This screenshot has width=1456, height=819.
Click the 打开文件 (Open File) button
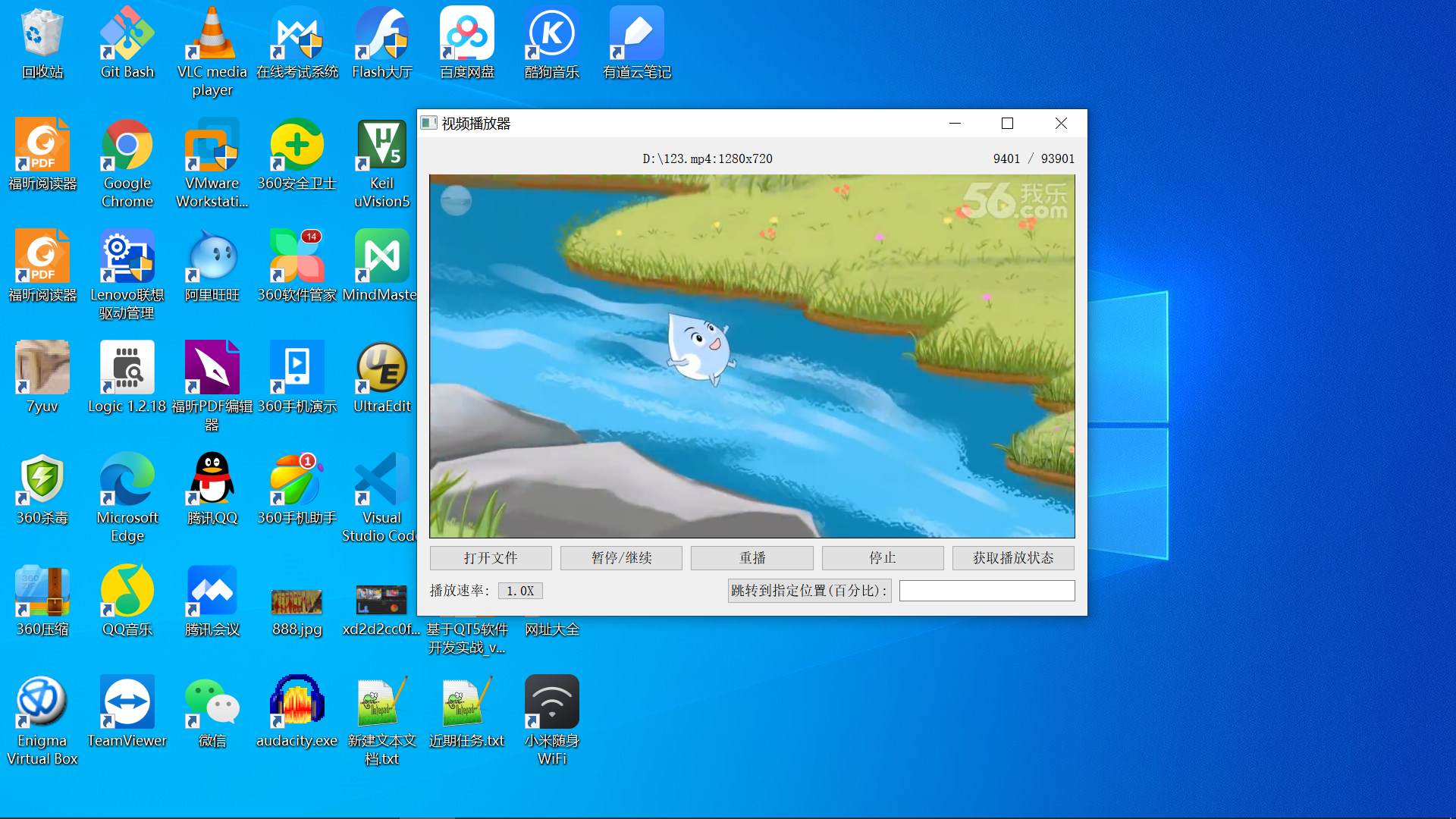491,558
